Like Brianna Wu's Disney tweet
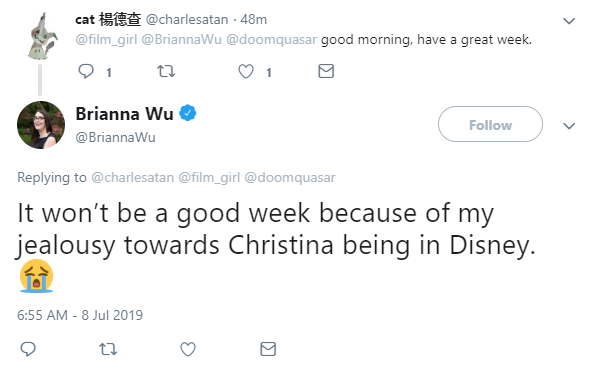The width and height of the screenshot is (605, 377). (x=188, y=349)
